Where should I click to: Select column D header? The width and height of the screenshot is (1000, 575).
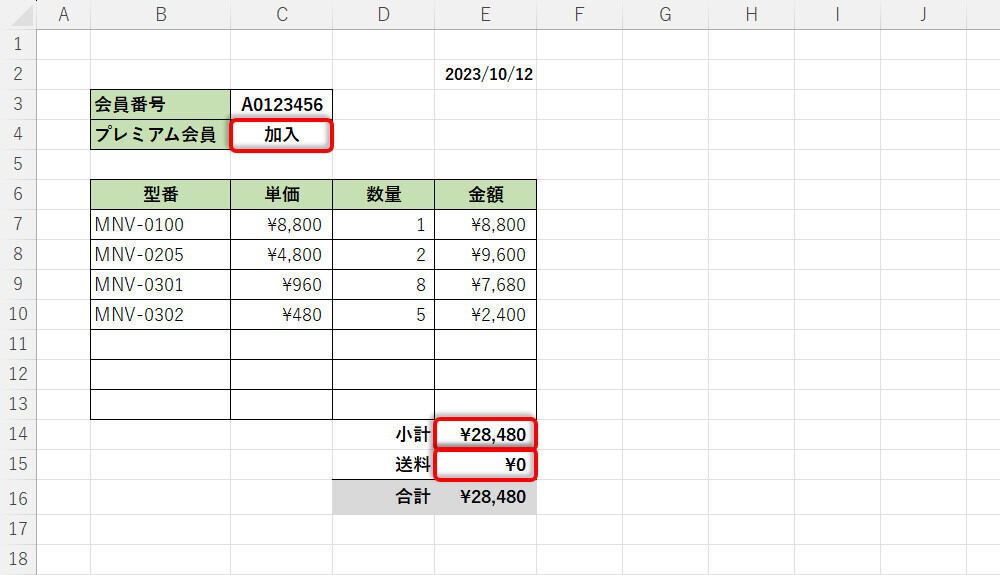click(384, 15)
